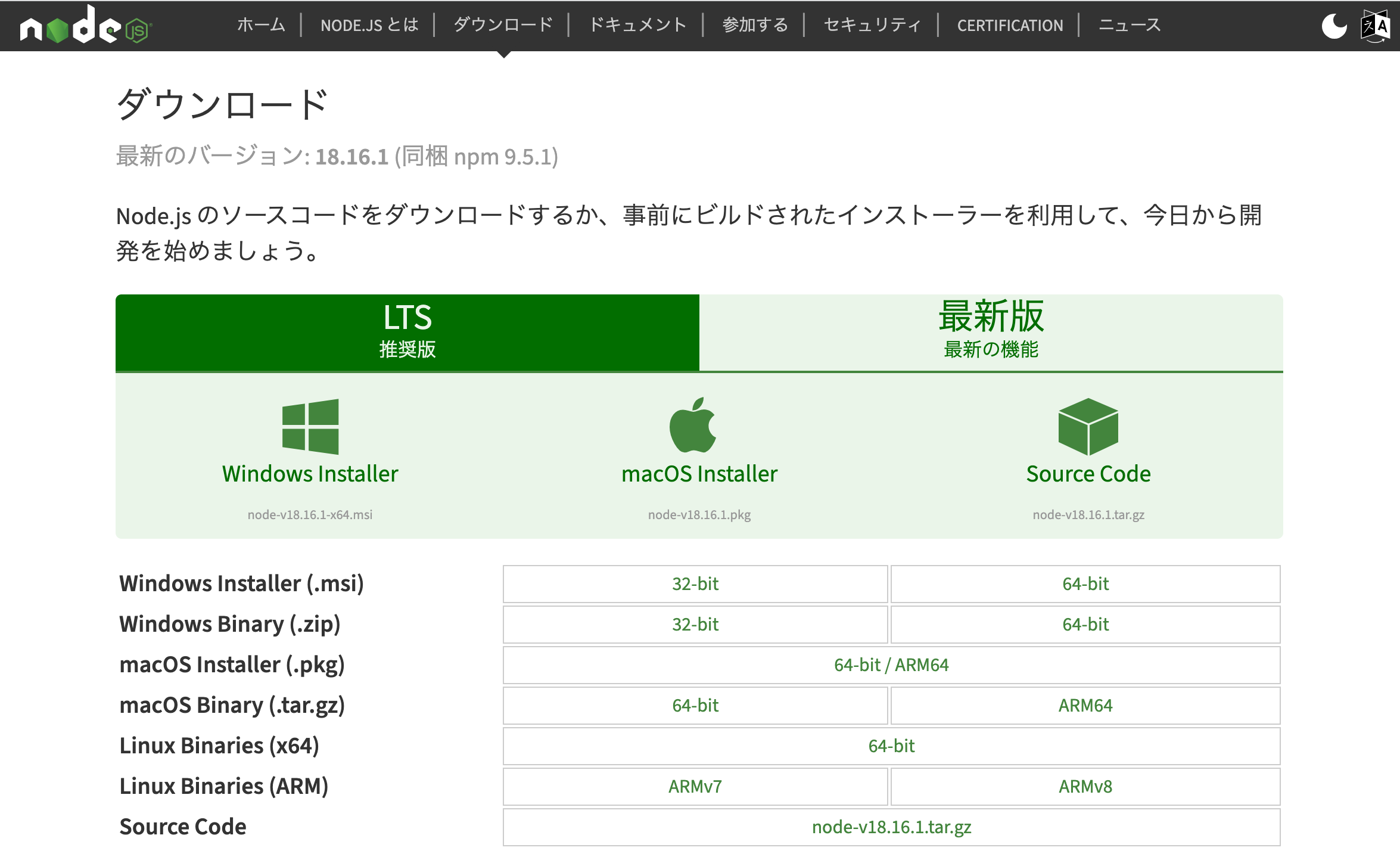
Task: Click the node-v18.16.1-x64.msi filename text
Action: [x=310, y=515]
